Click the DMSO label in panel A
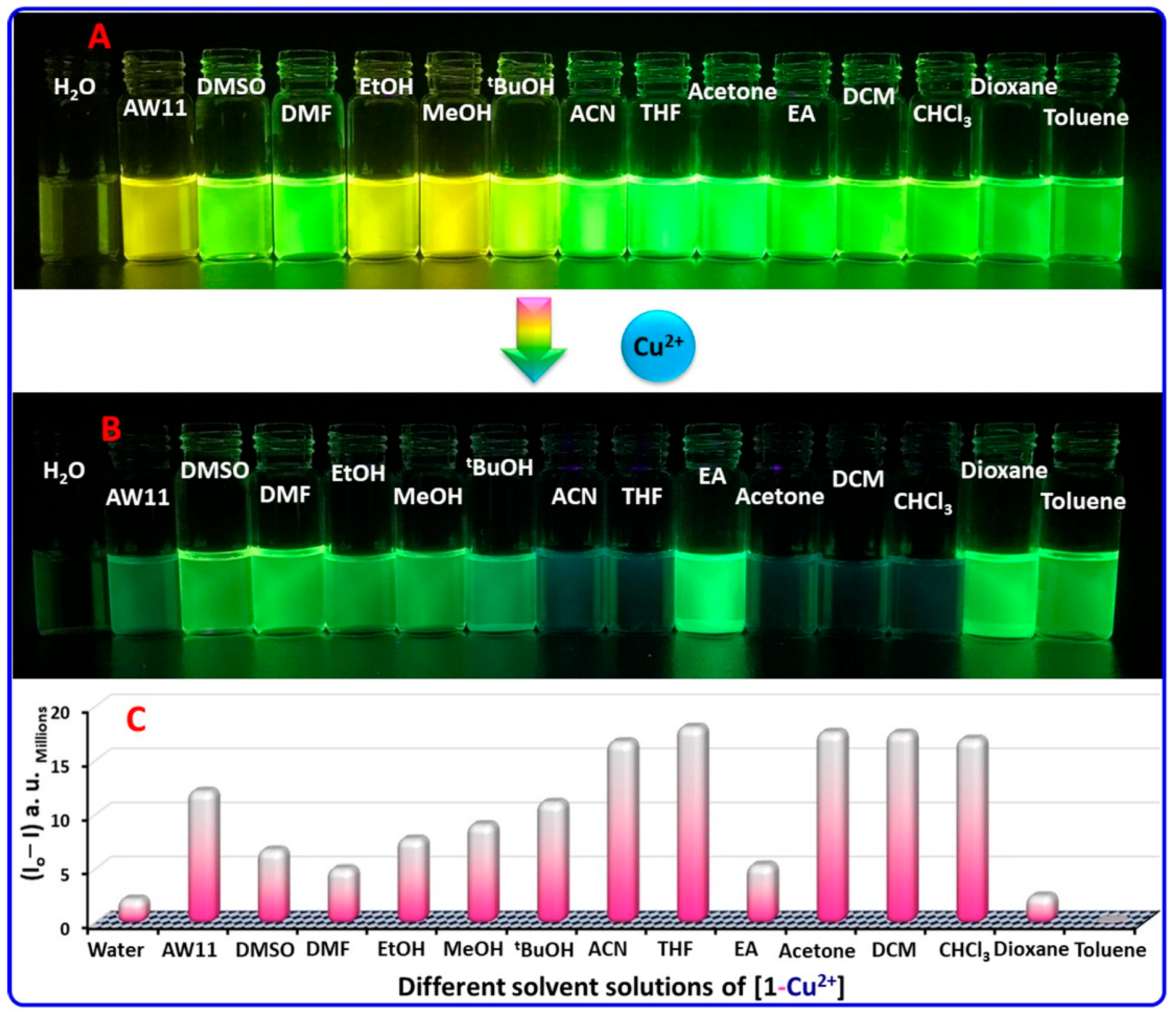This screenshot has height=1016, width=1176. point(231,87)
